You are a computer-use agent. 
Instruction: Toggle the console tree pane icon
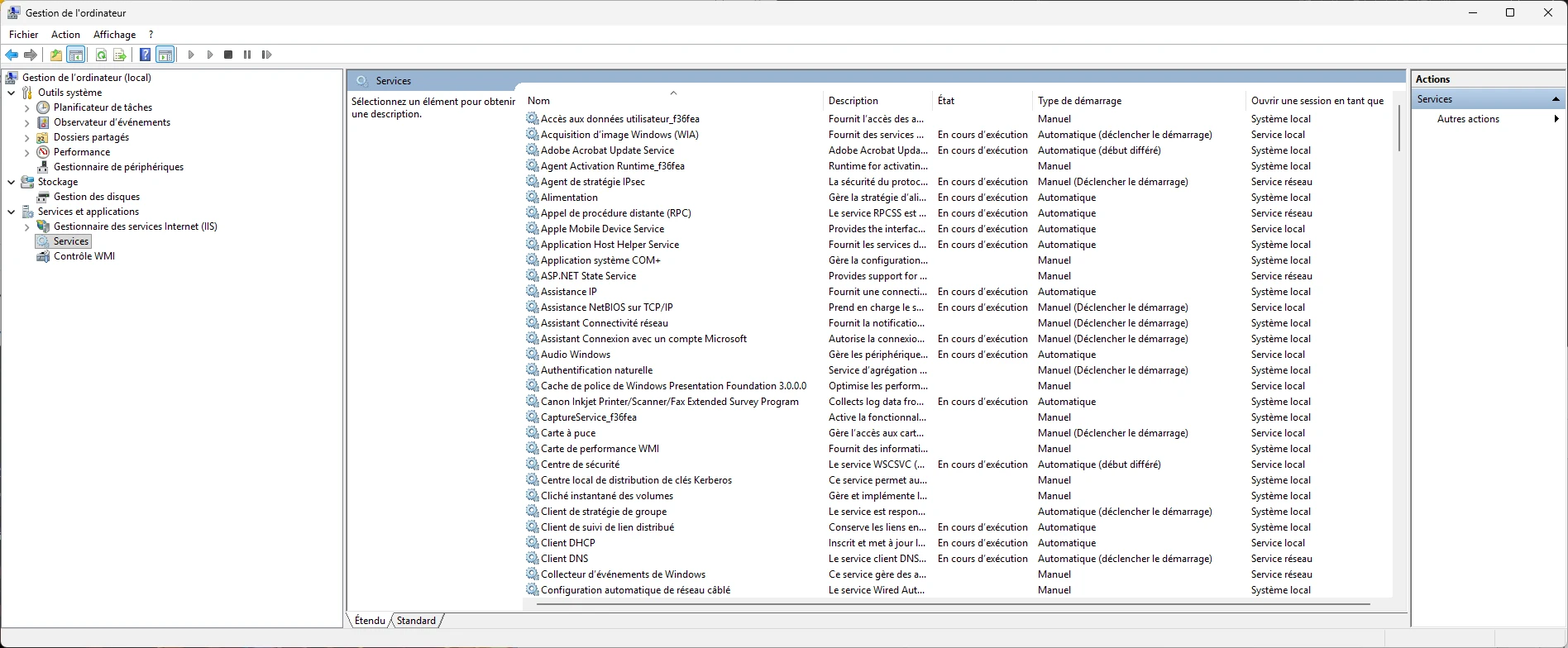pos(75,55)
